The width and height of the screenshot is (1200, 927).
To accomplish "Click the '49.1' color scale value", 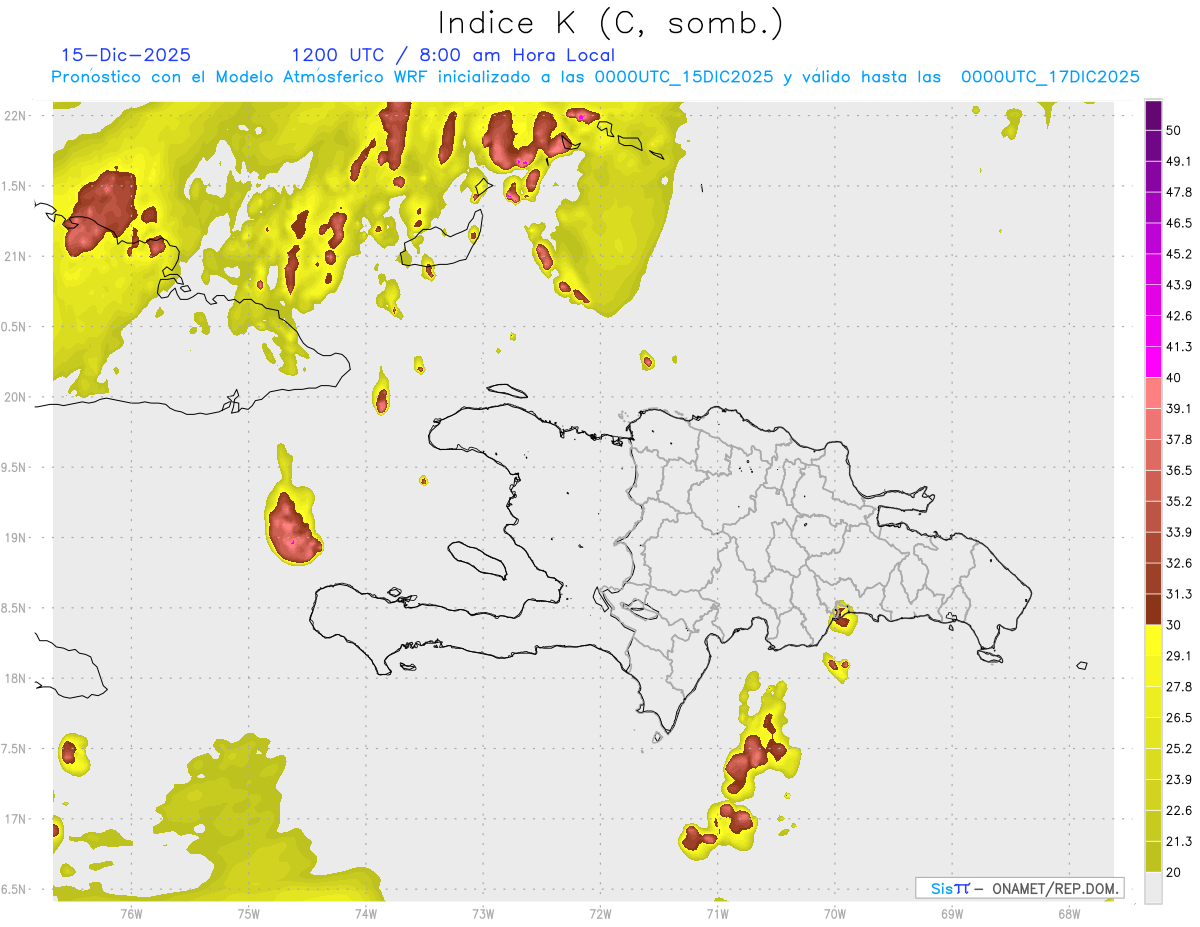I will tap(1179, 161).
